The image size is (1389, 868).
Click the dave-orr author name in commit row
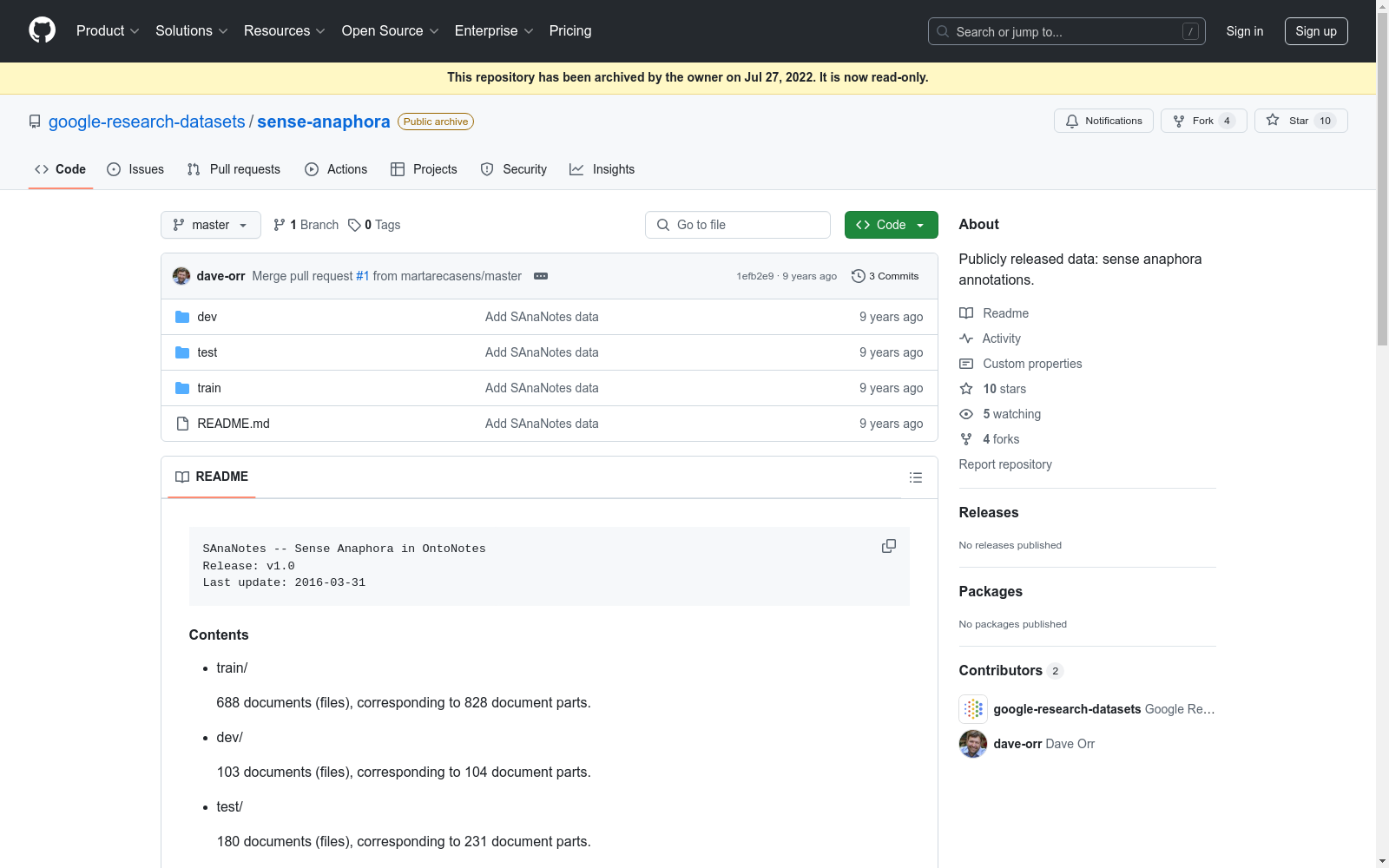[x=221, y=276]
